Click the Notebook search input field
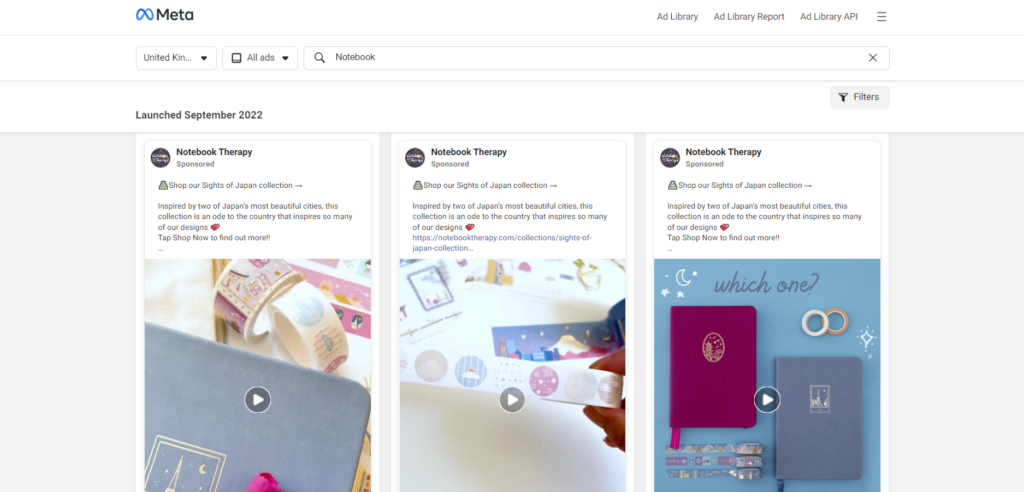 pyautogui.click(x=596, y=57)
